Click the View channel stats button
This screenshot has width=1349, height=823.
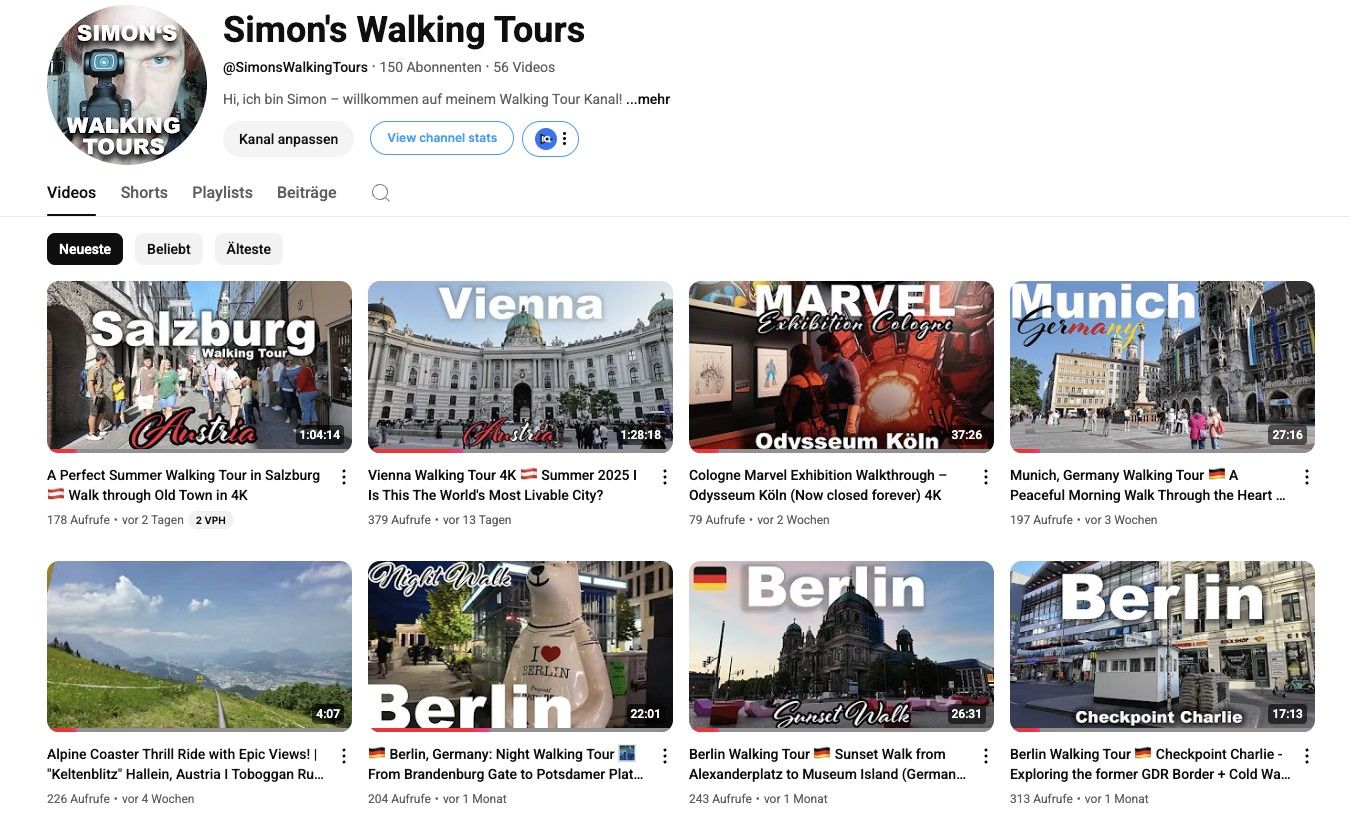pyautogui.click(x=442, y=138)
